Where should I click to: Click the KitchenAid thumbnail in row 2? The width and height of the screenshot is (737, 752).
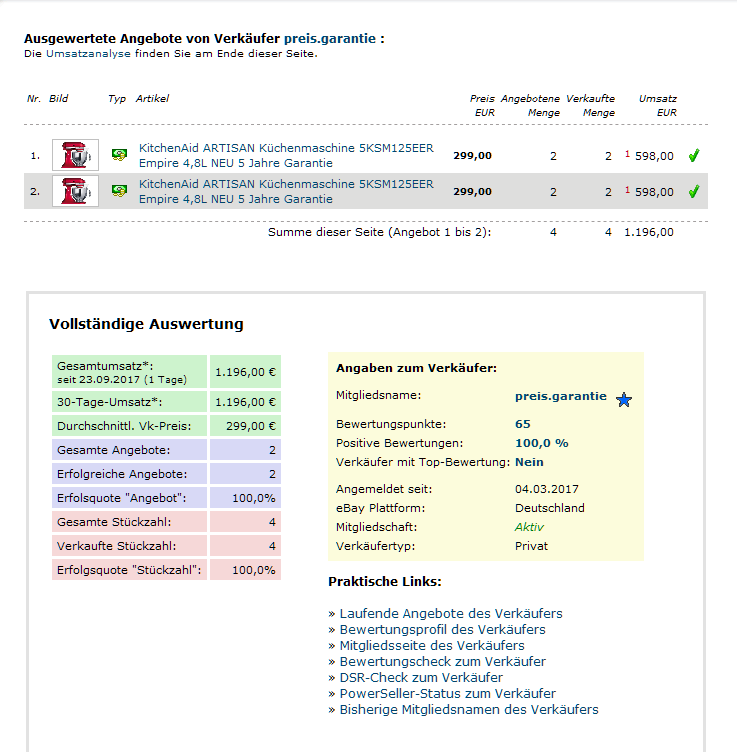[75, 191]
